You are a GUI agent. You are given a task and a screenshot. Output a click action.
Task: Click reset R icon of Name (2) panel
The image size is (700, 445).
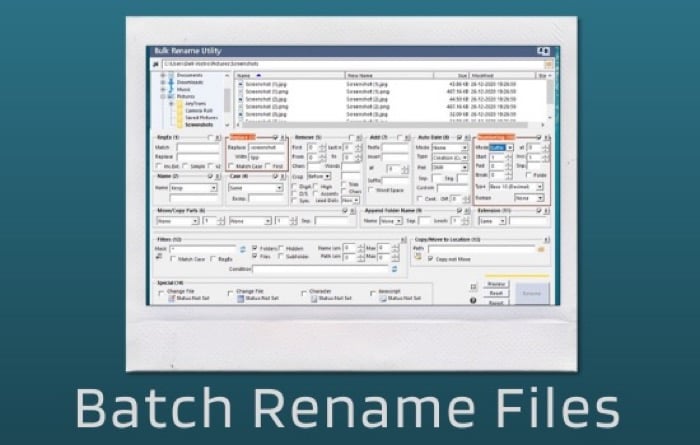pos(218,176)
